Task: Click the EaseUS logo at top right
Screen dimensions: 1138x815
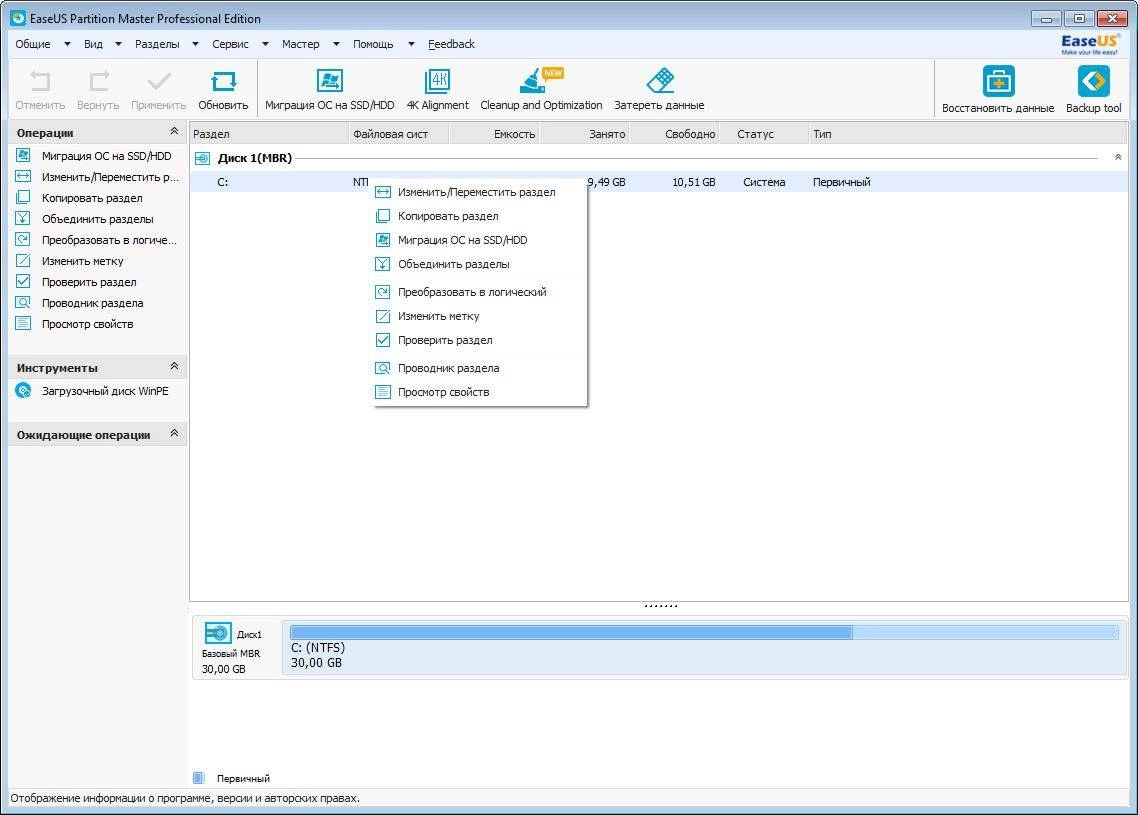Action: (x=1089, y=44)
